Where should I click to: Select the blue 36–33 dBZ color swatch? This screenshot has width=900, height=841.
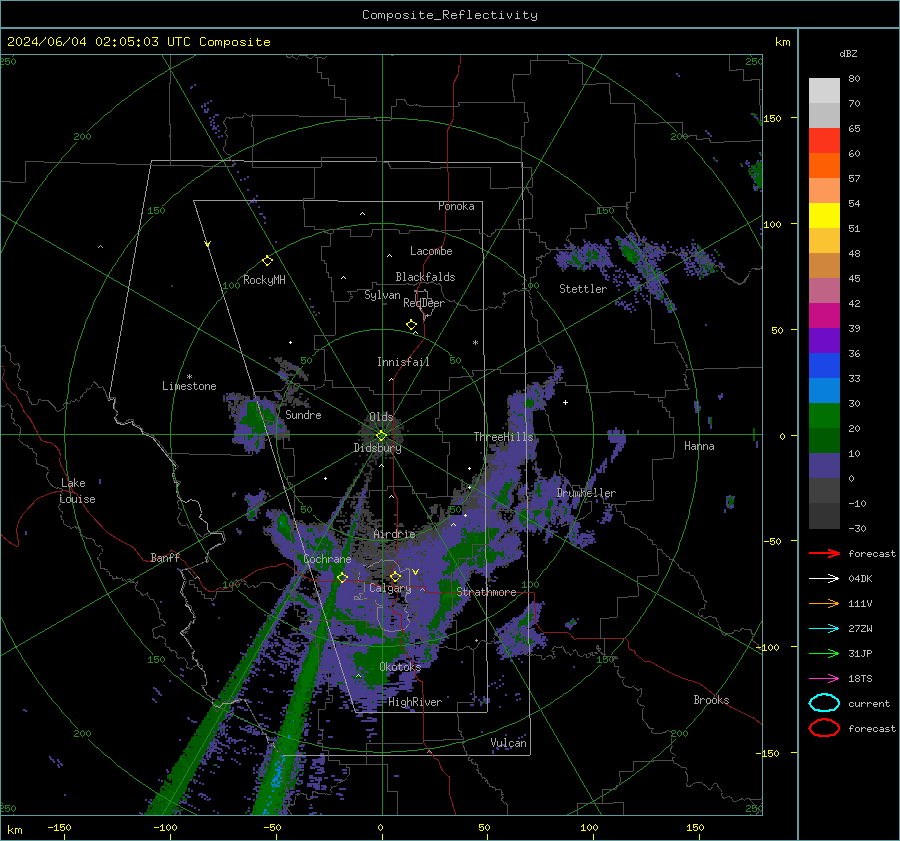coord(824,366)
